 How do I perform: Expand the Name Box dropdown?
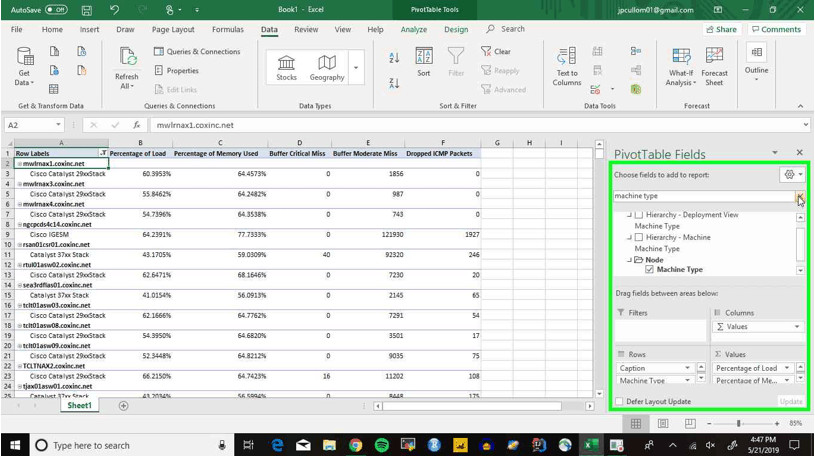click(58, 125)
